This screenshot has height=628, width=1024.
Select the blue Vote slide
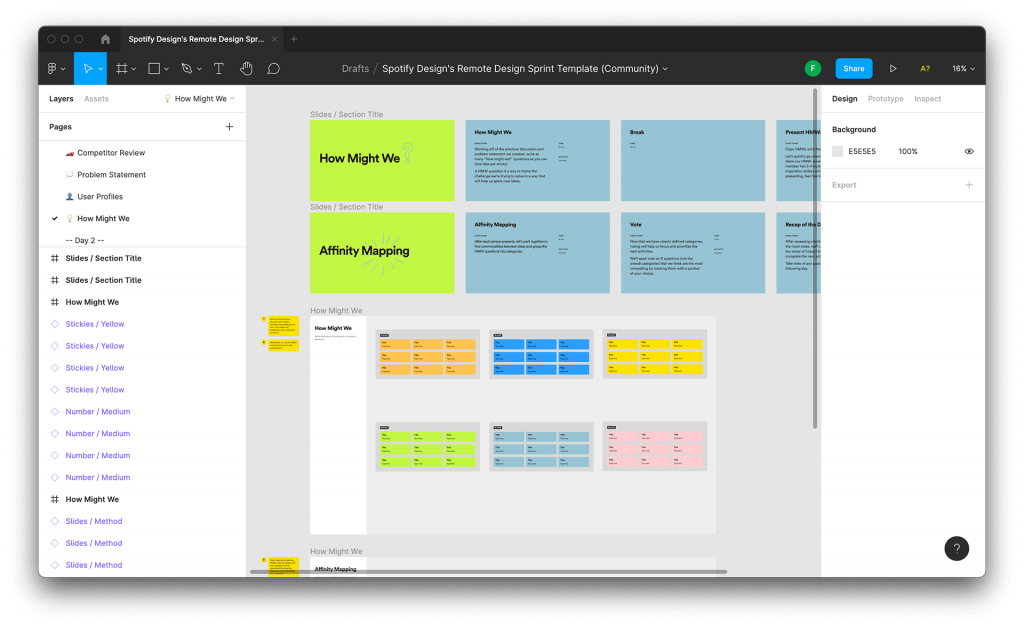coord(693,253)
